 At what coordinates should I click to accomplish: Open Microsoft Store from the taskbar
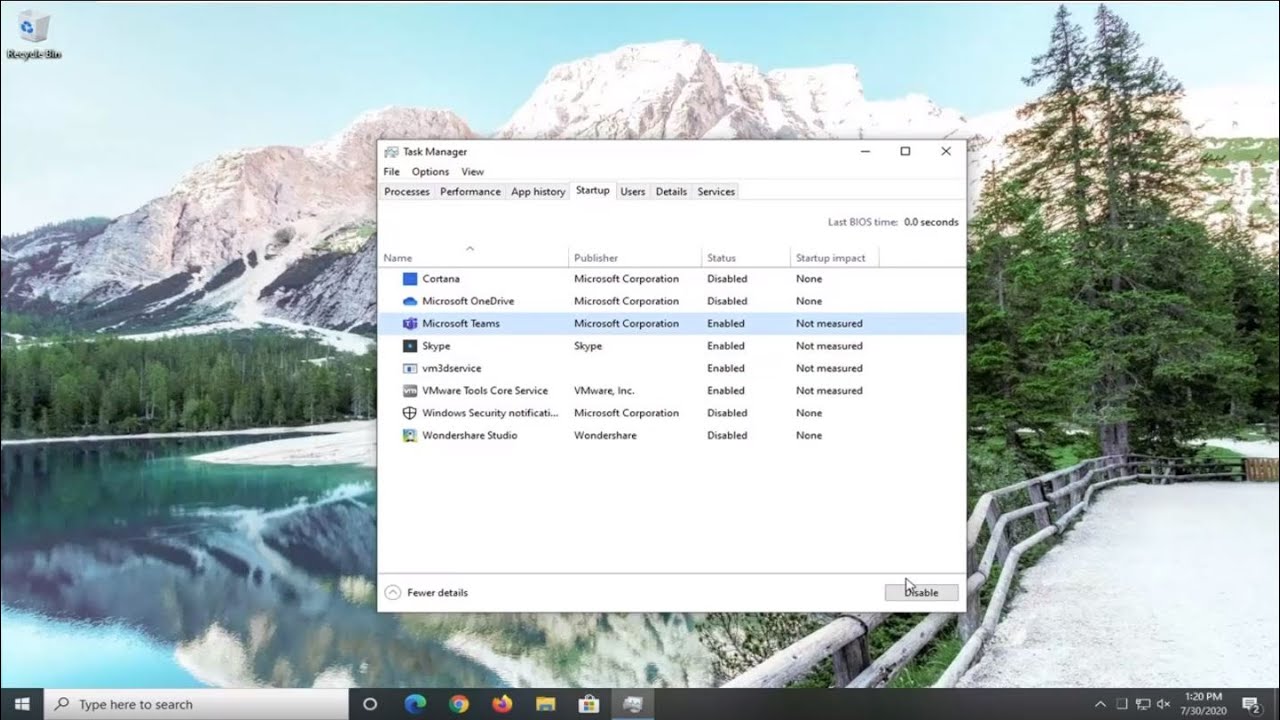[x=589, y=704]
